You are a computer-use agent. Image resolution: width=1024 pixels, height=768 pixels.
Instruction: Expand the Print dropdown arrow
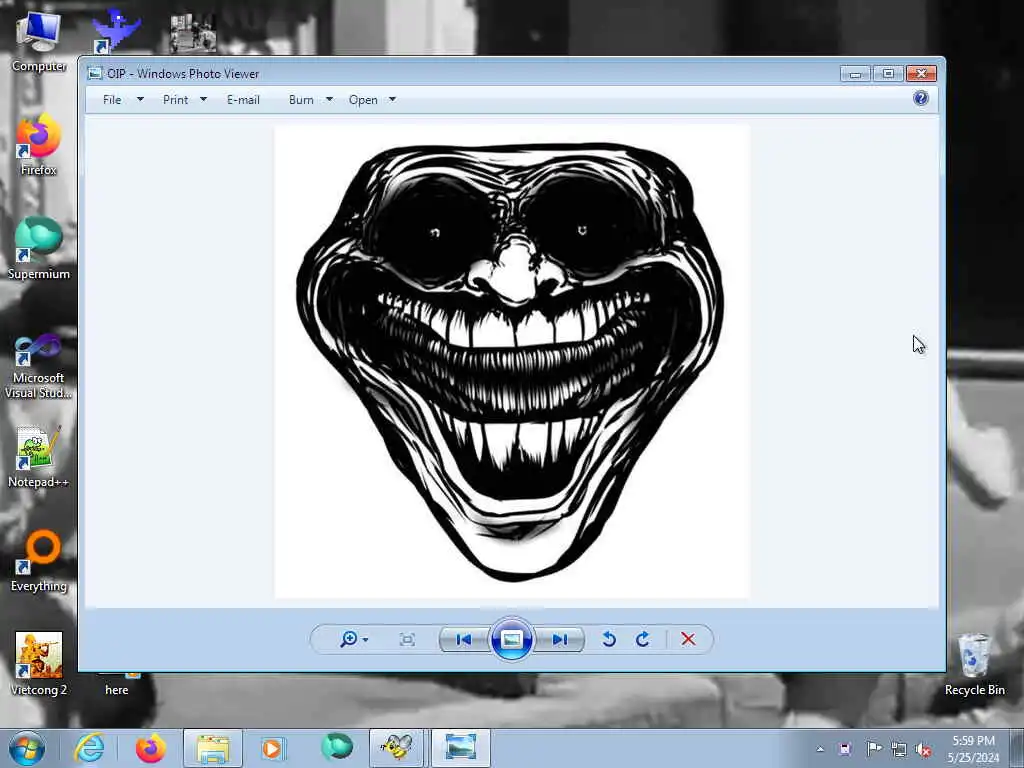tap(203, 100)
